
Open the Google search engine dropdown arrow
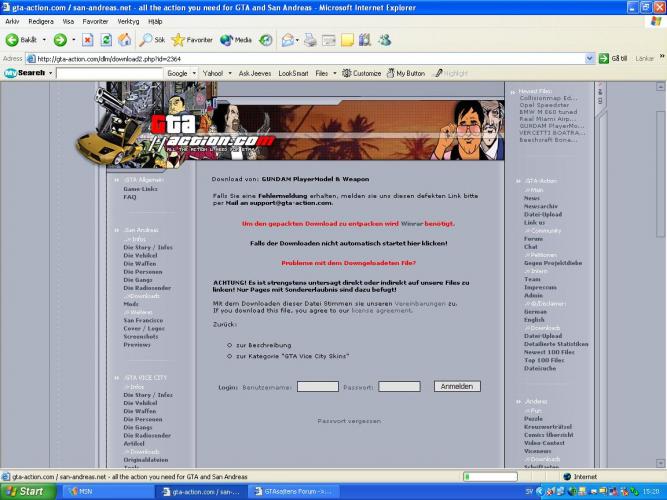coord(194,73)
